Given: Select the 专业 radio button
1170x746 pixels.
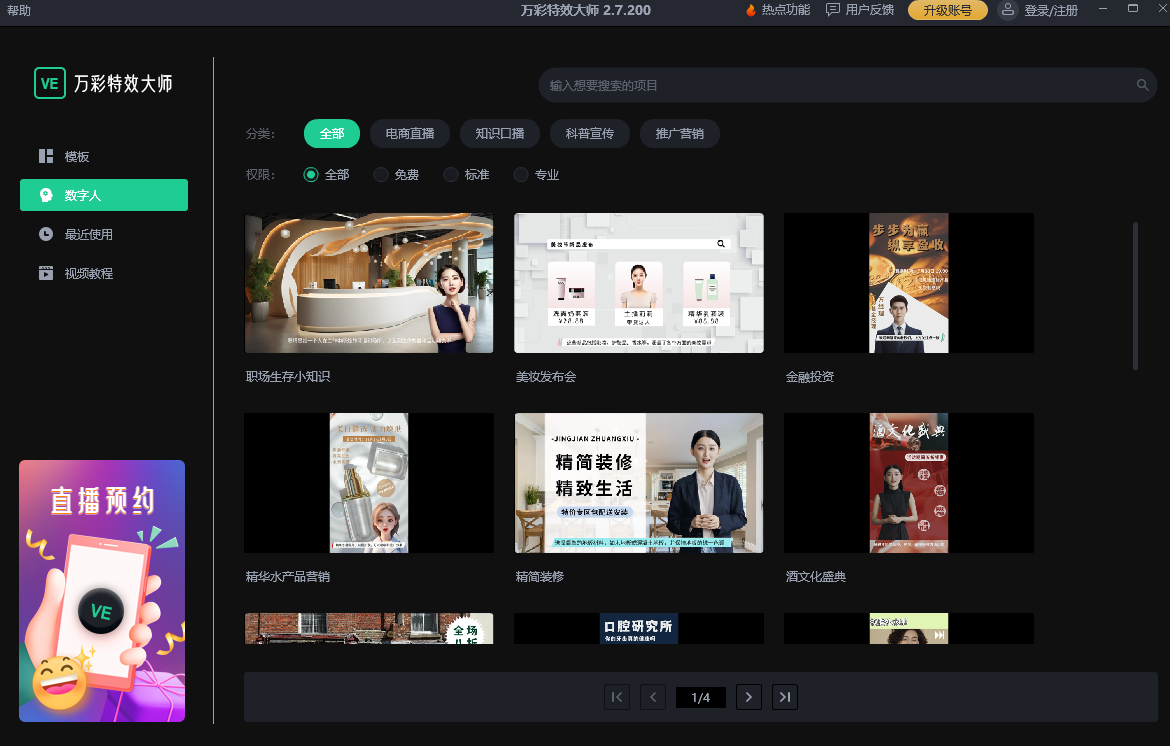Looking at the screenshot, I should [x=521, y=174].
